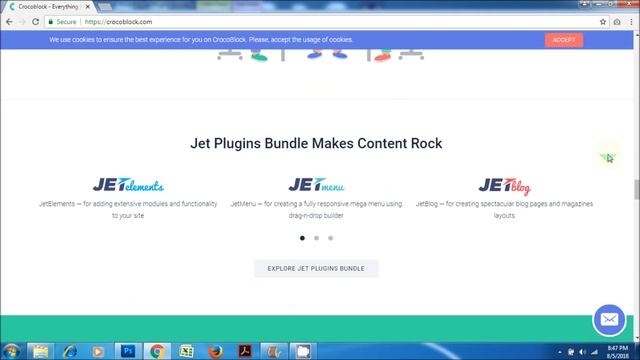Open Photoshop from the taskbar

(128, 351)
